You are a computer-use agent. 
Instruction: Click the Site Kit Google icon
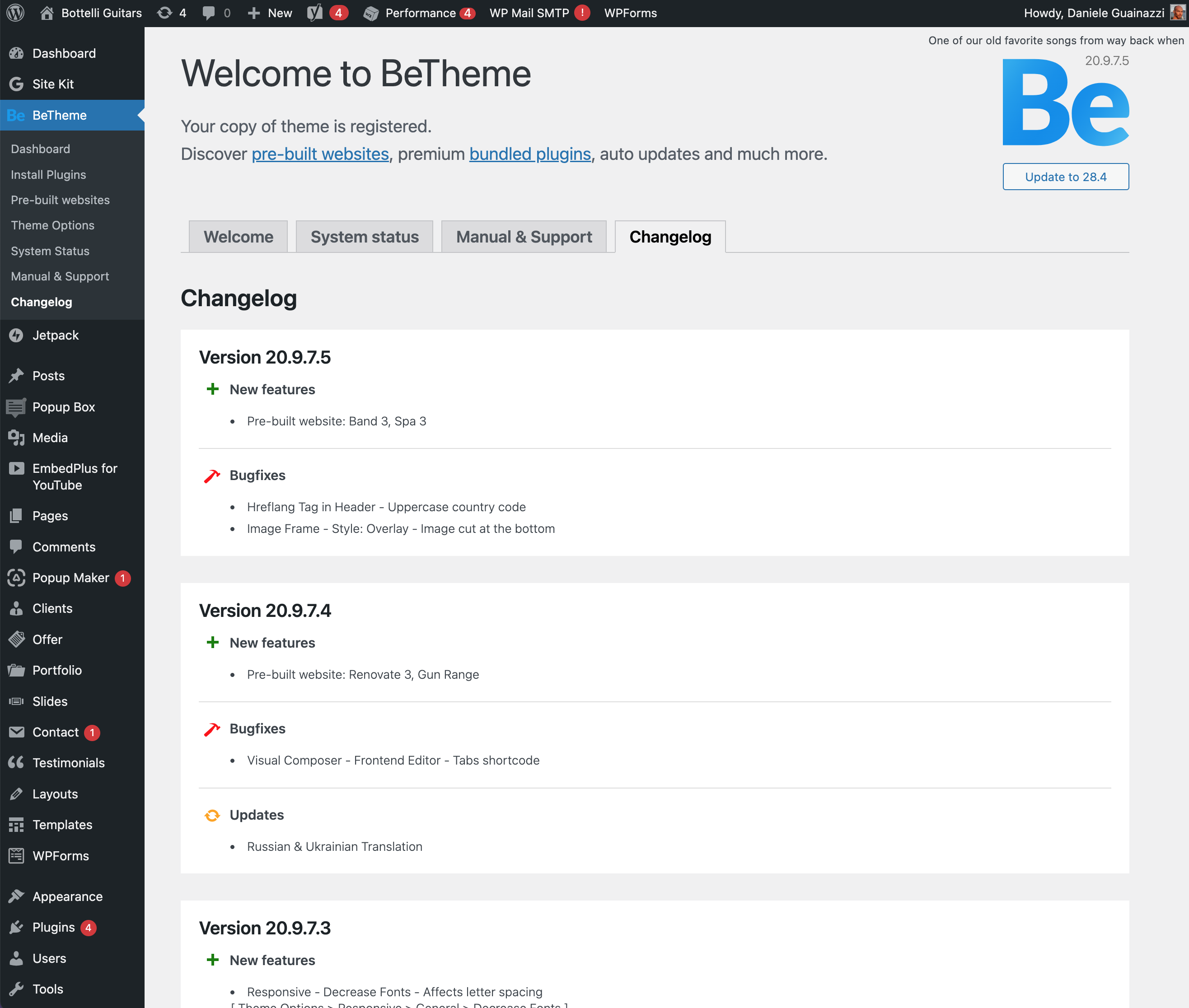click(16, 84)
